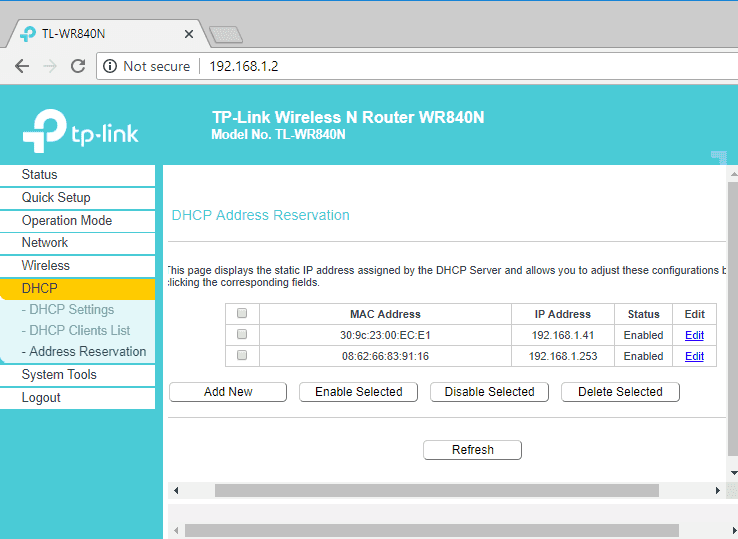This screenshot has width=738, height=539.
Task: Click Disable Selected button
Action: 489,392
